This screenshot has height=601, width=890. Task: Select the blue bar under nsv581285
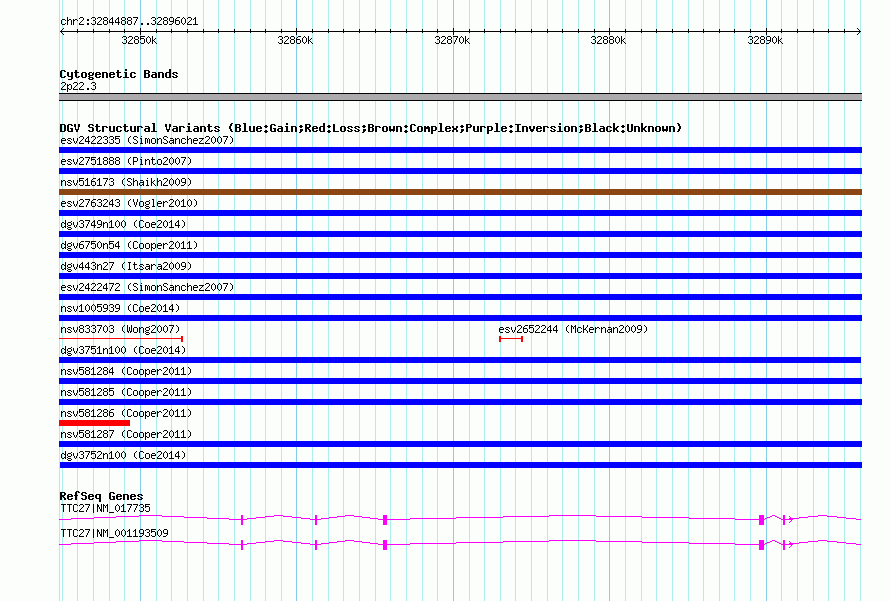click(460, 402)
